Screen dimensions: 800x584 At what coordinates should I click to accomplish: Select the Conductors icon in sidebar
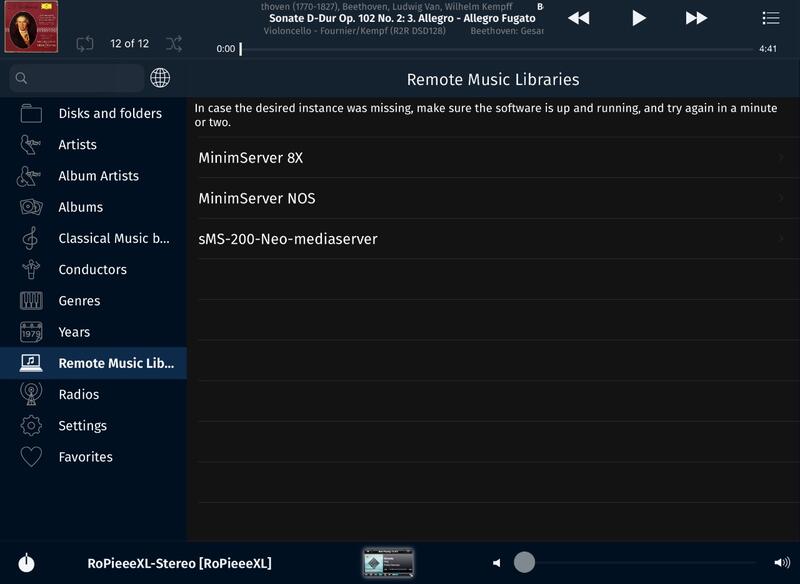tap(31, 269)
